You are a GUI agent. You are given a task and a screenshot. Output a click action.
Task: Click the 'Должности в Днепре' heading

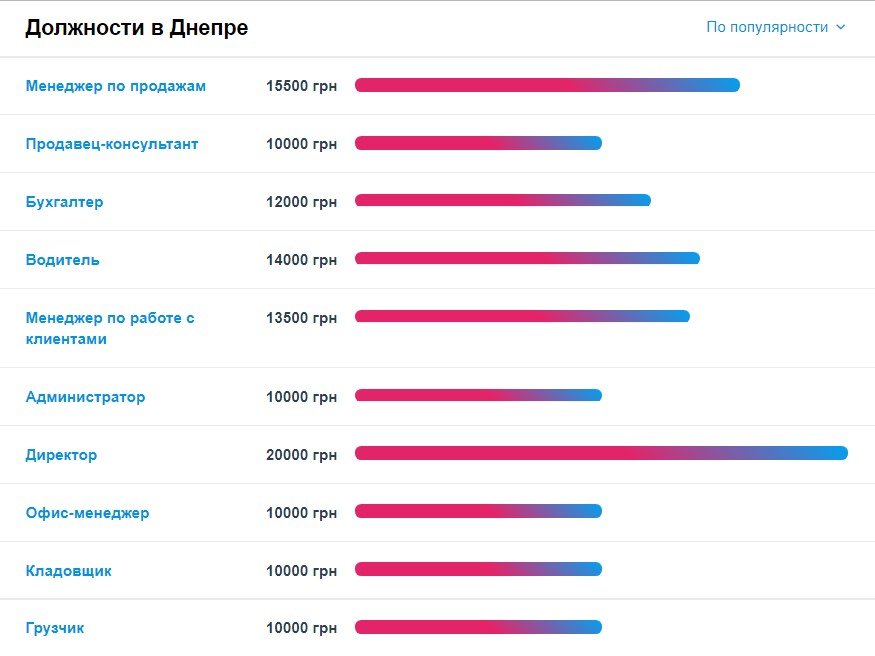[x=136, y=28]
